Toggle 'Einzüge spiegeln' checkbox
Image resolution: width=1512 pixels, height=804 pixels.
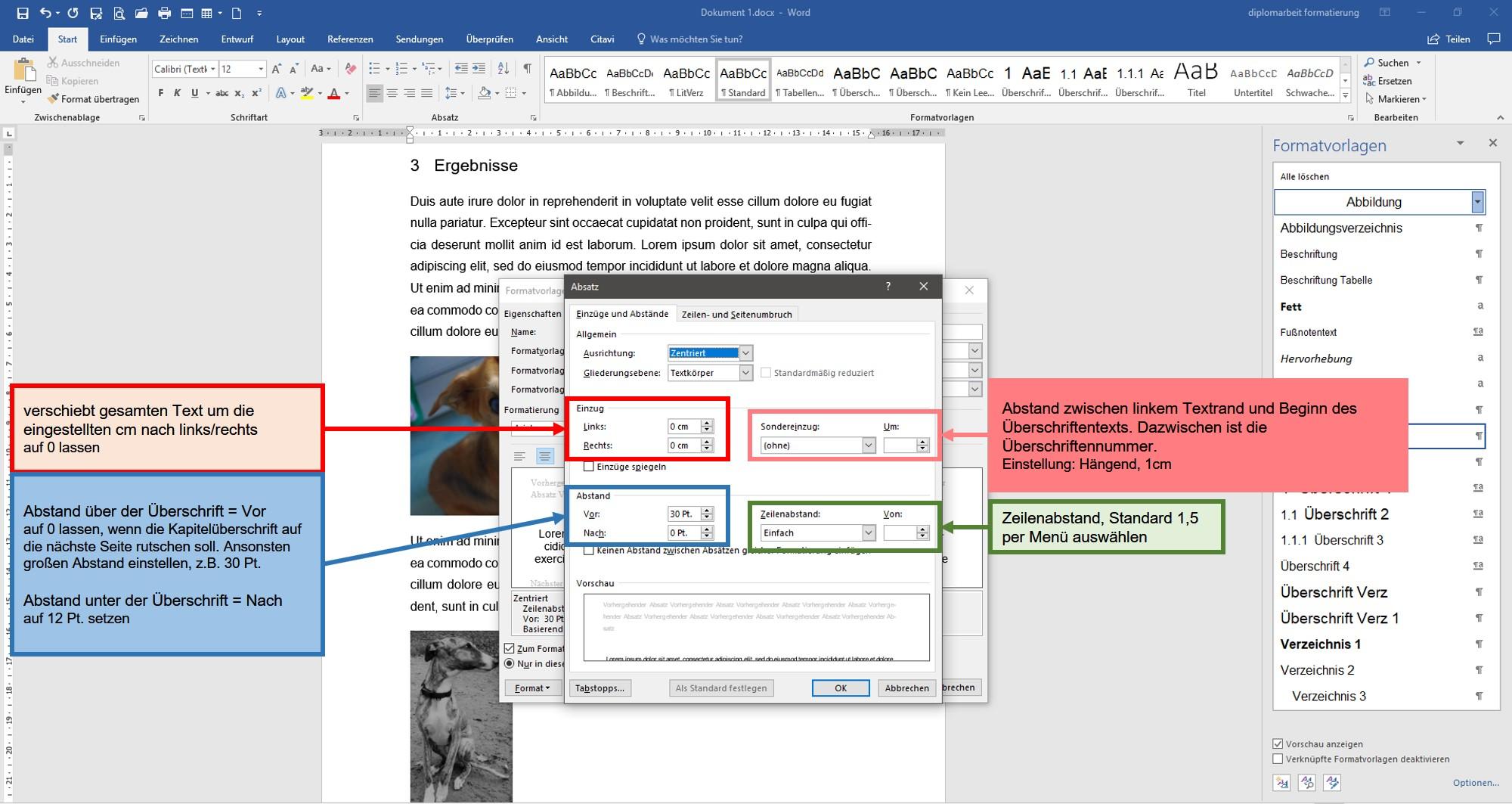(589, 467)
